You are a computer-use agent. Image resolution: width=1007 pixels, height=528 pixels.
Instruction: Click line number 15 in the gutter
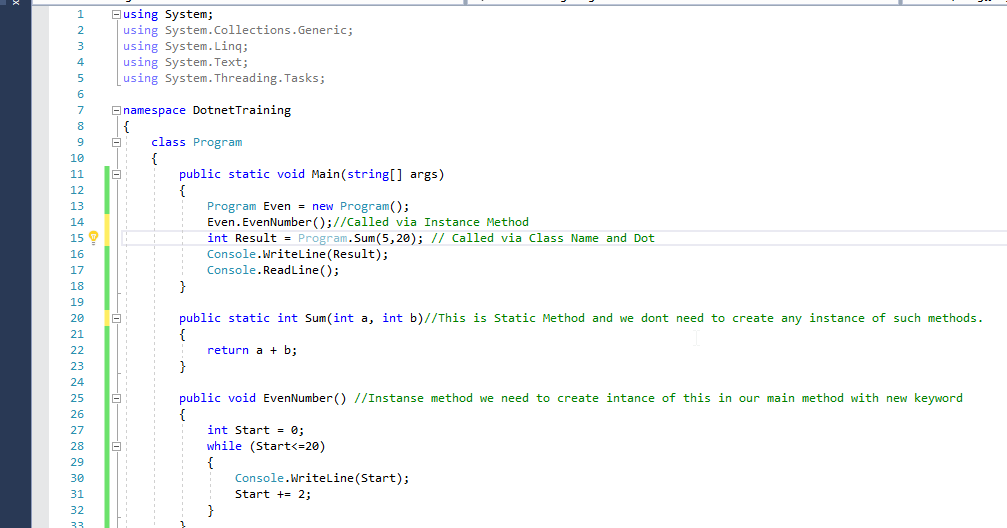tap(77, 238)
